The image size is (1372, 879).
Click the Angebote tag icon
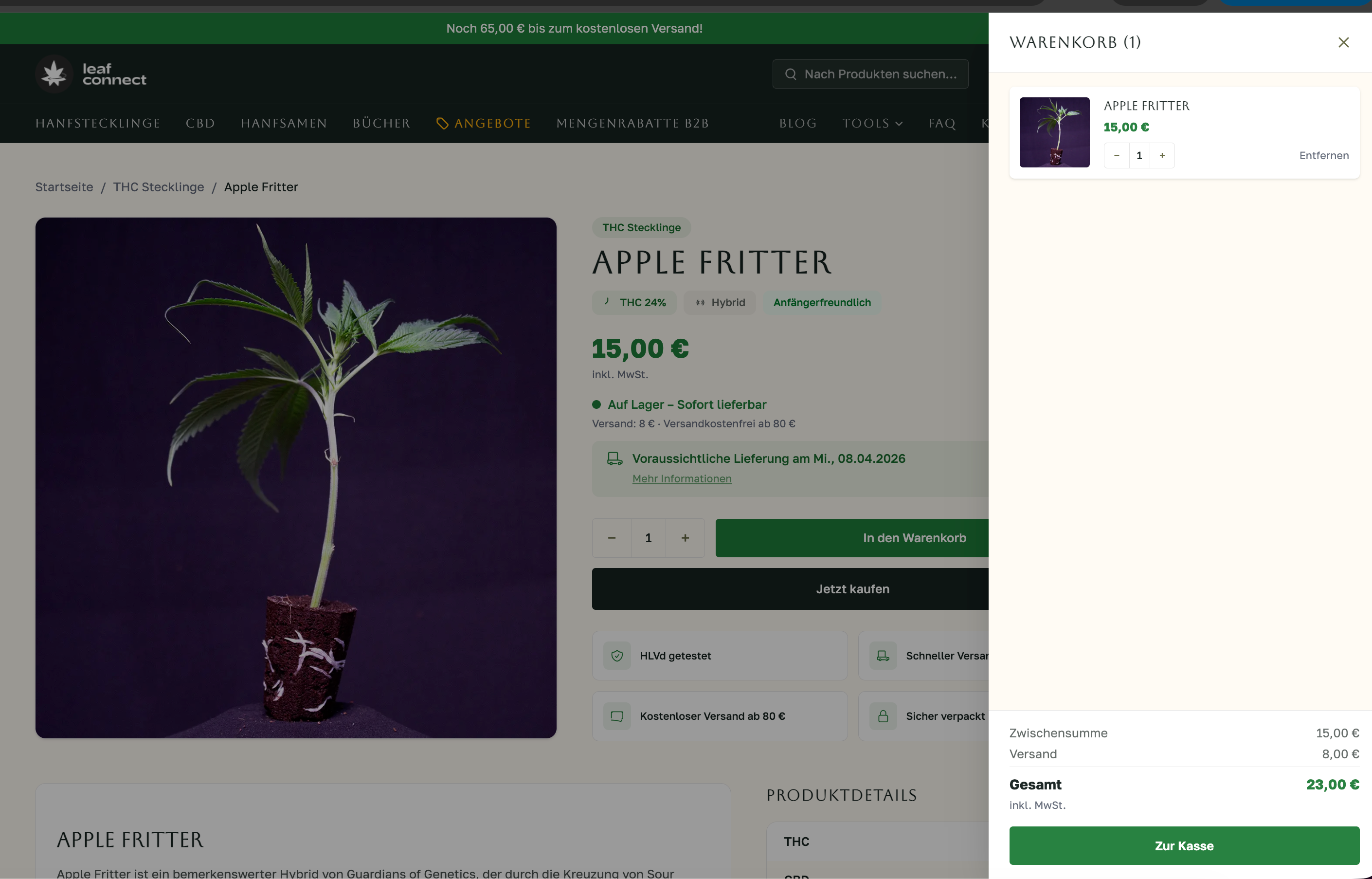[x=442, y=123]
